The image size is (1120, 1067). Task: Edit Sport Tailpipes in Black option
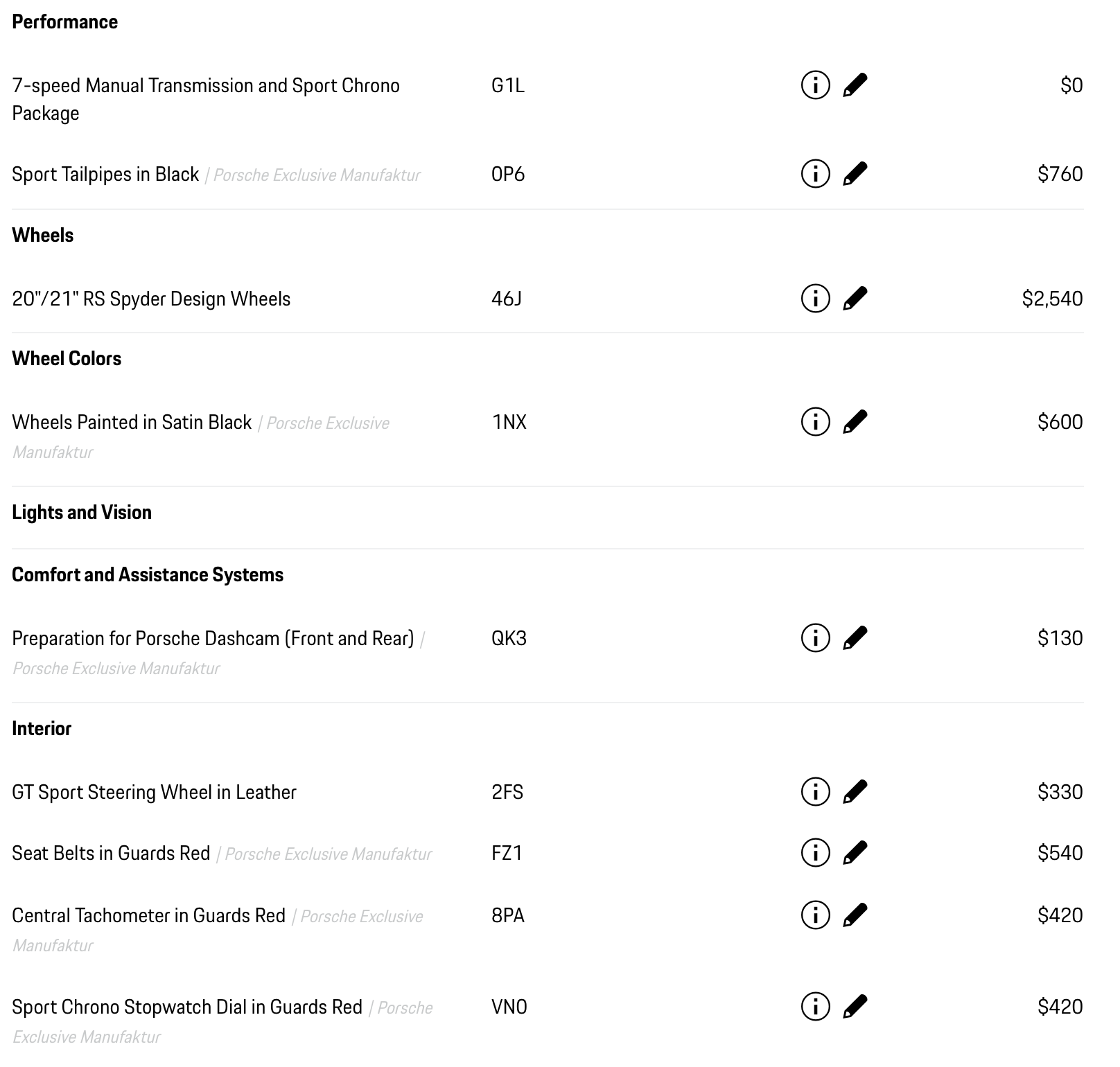pos(855,174)
